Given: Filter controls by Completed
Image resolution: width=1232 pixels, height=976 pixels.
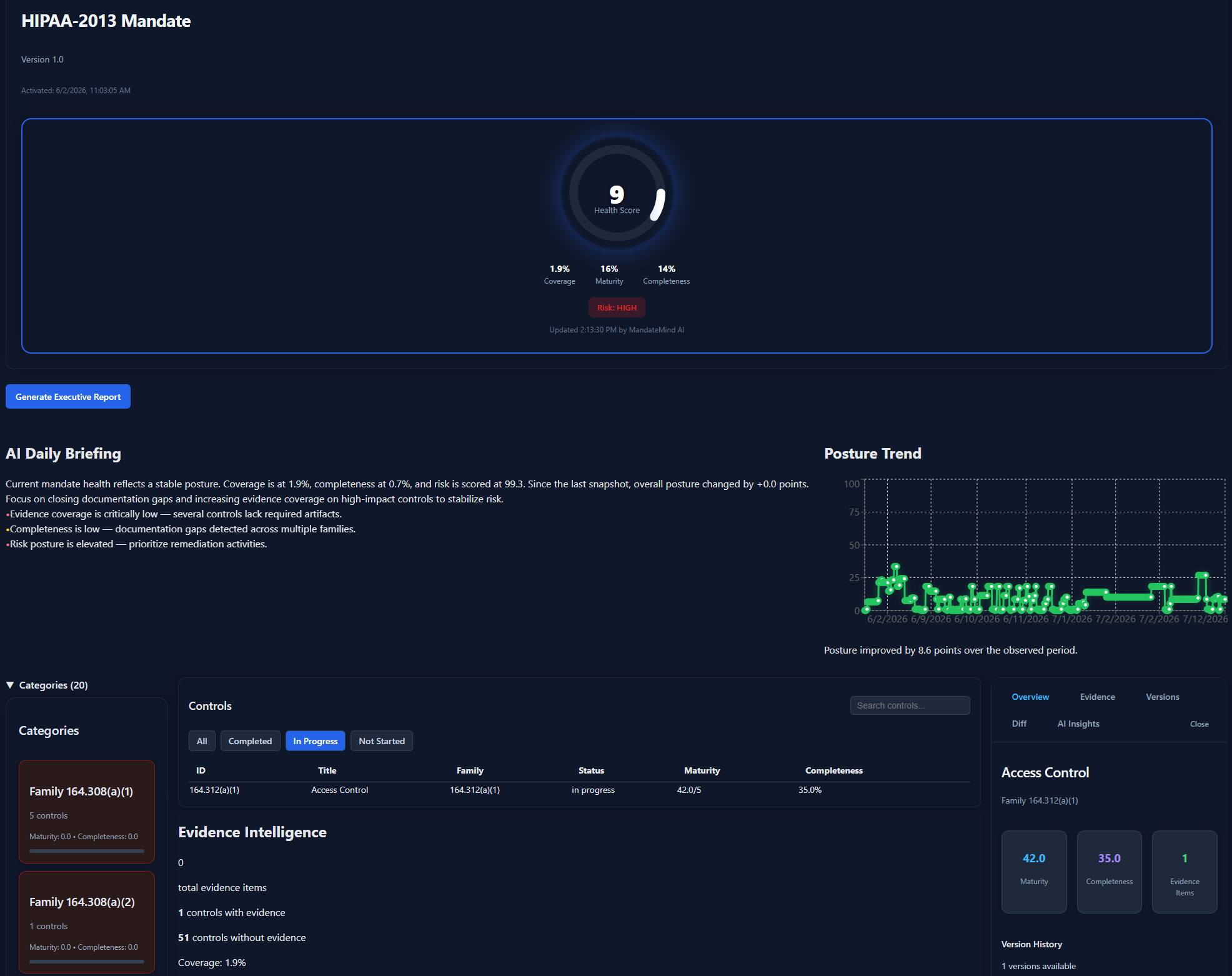Looking at the screenshot, I should [250, 741].
